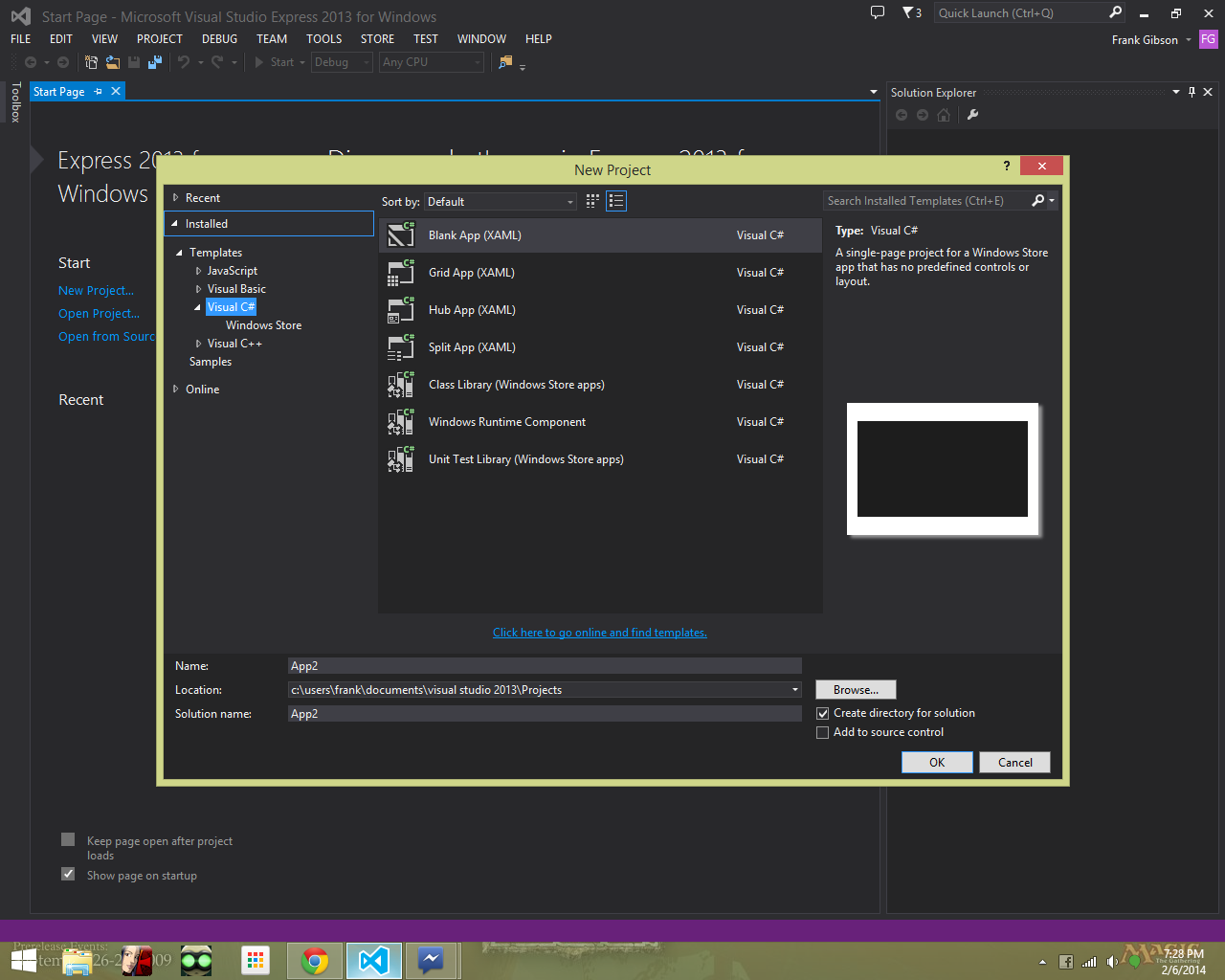Select Windows Store under Visual C#
This screenshot has height=980, width=1225.
(x=264, y=325)
